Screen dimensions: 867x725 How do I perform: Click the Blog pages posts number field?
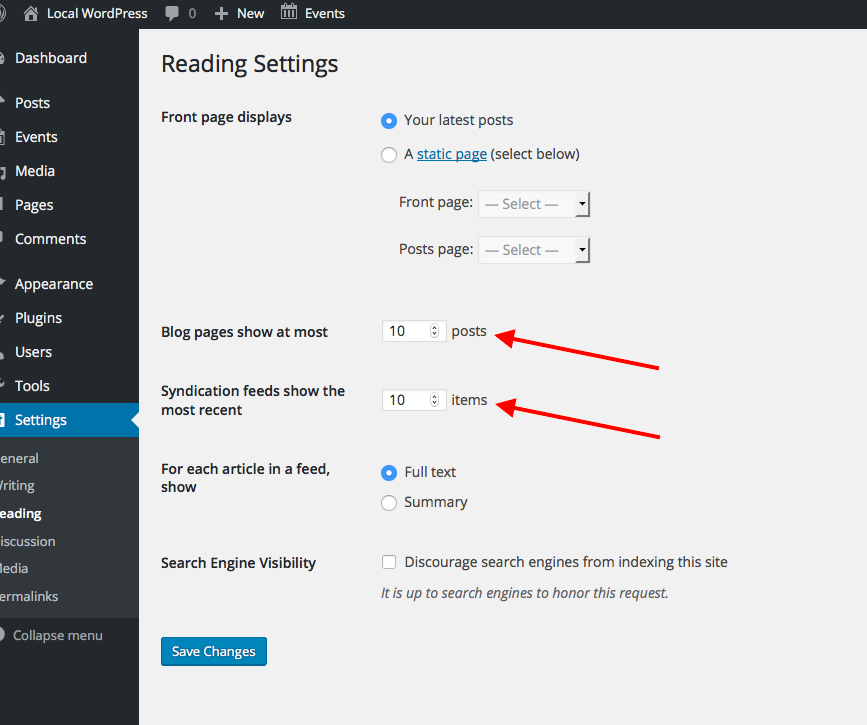coord(405,331)
